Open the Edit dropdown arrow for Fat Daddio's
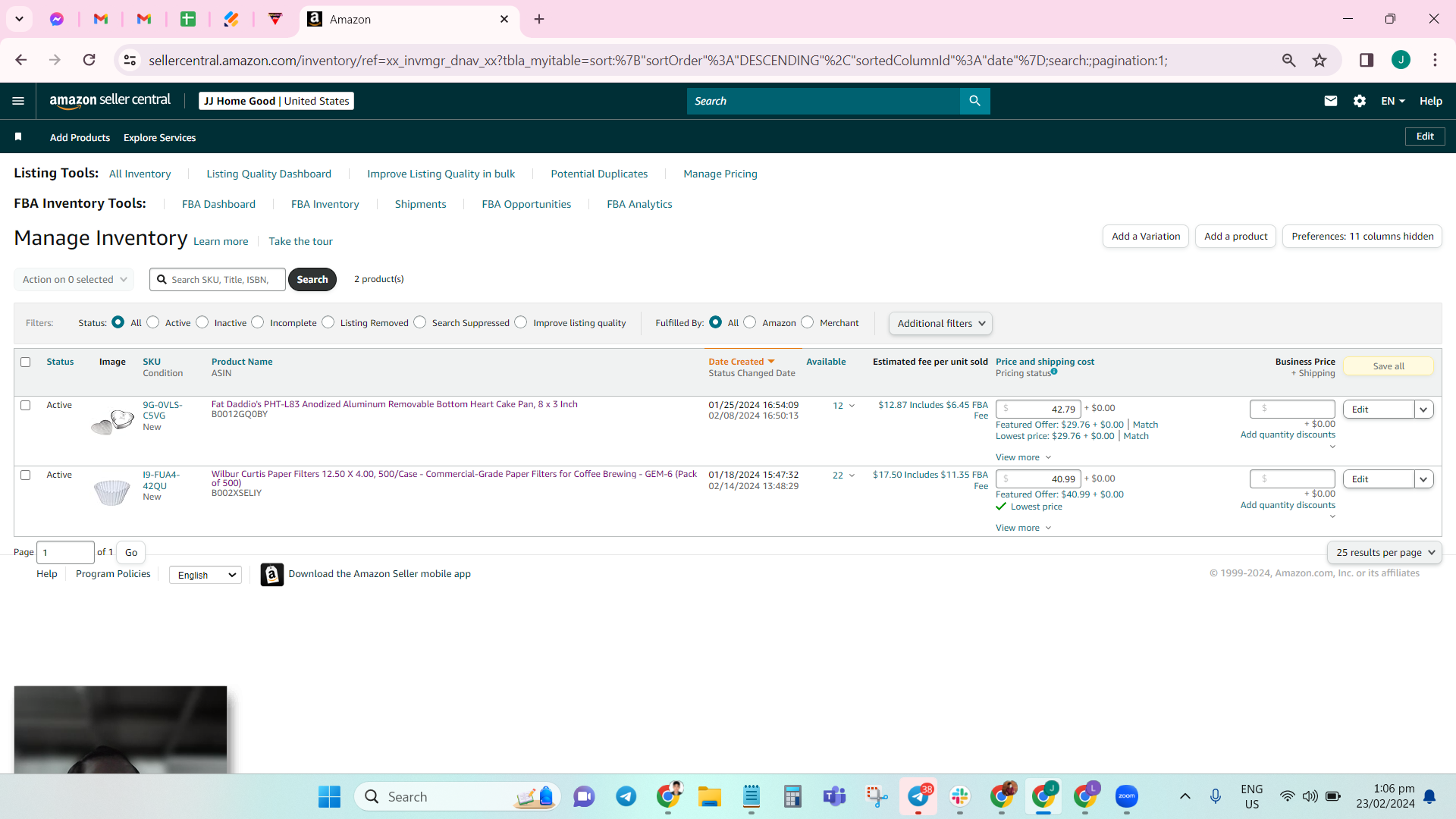 [x=1424, y=409]
